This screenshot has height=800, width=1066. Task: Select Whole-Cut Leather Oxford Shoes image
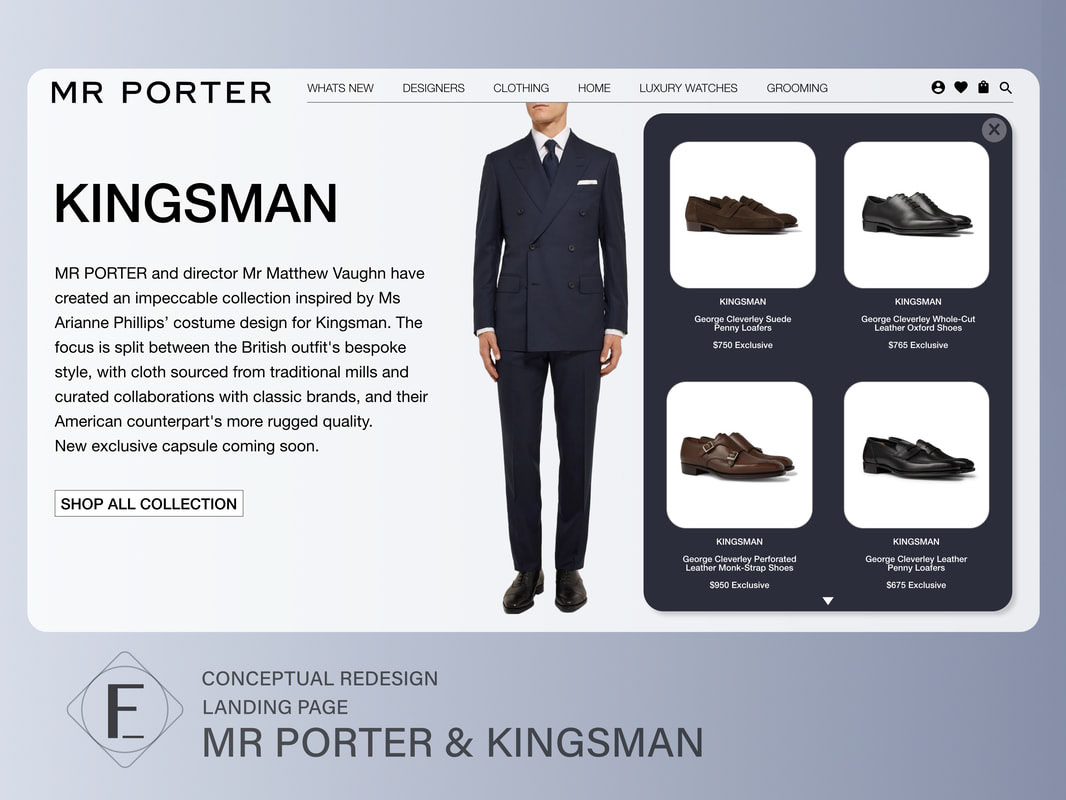(x=916, y=215)
